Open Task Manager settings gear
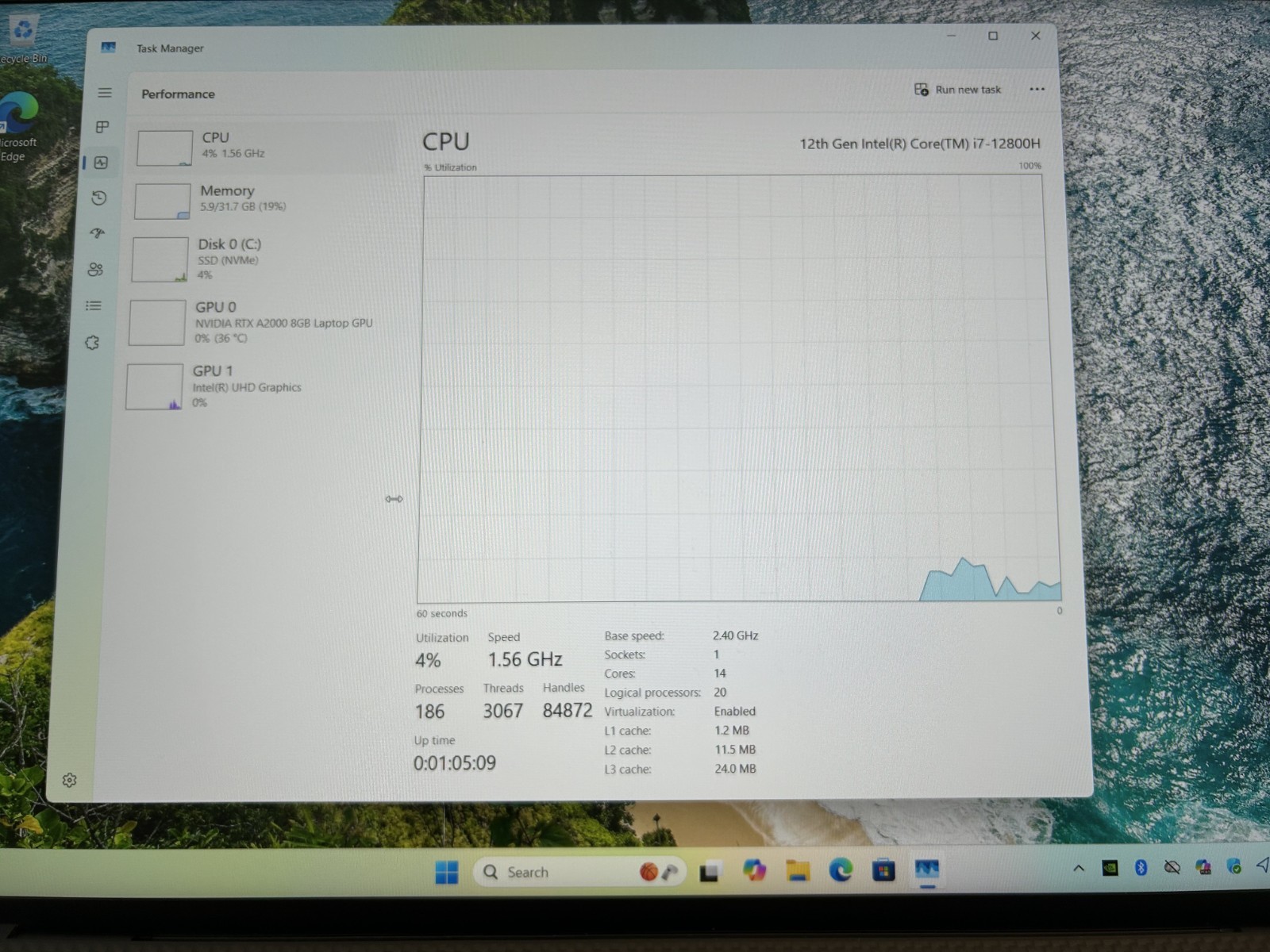Viewport: 1270px width, 952px height. pos(70,781)
